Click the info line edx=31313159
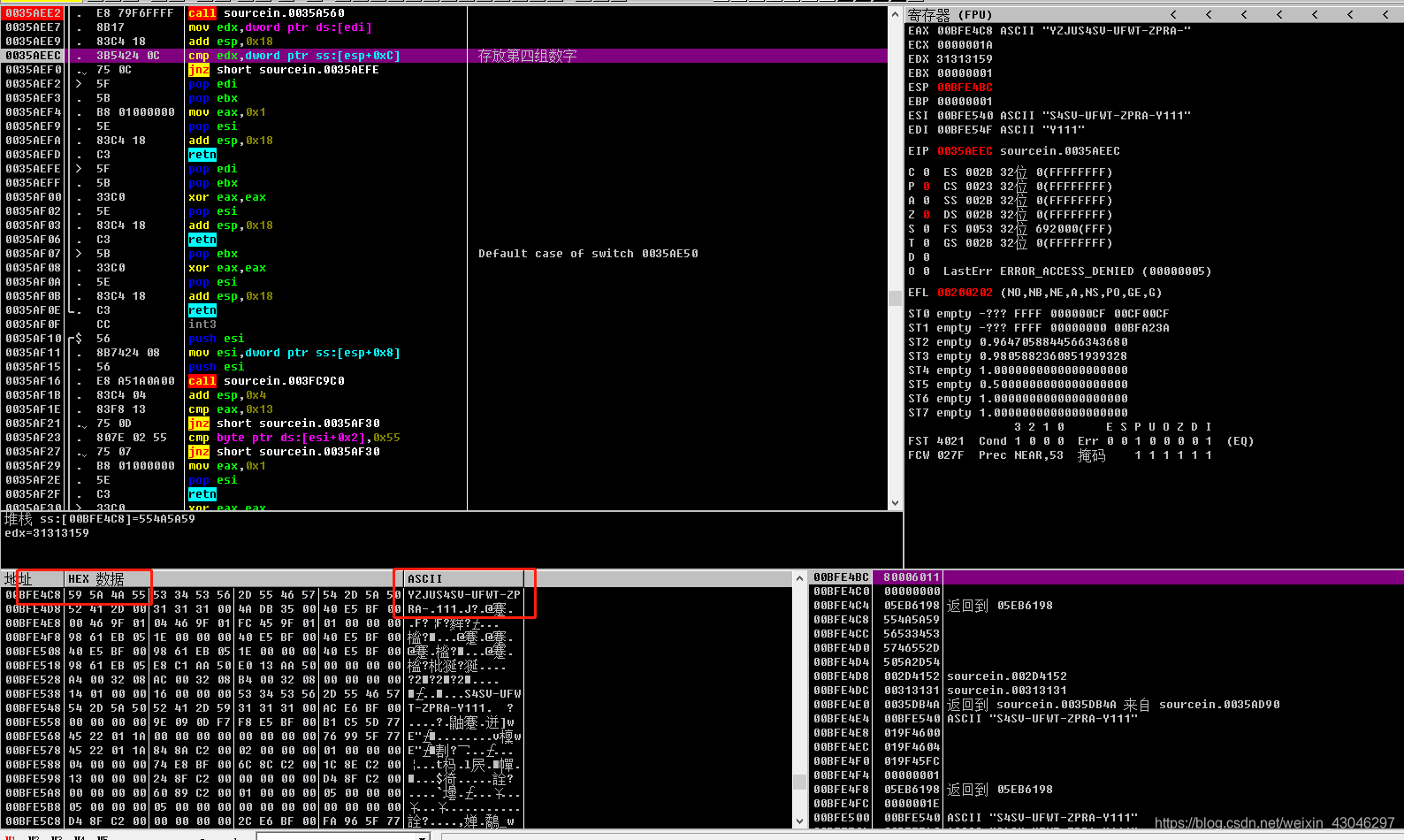This screenshot has height=840, width=1404. point(47,533)
